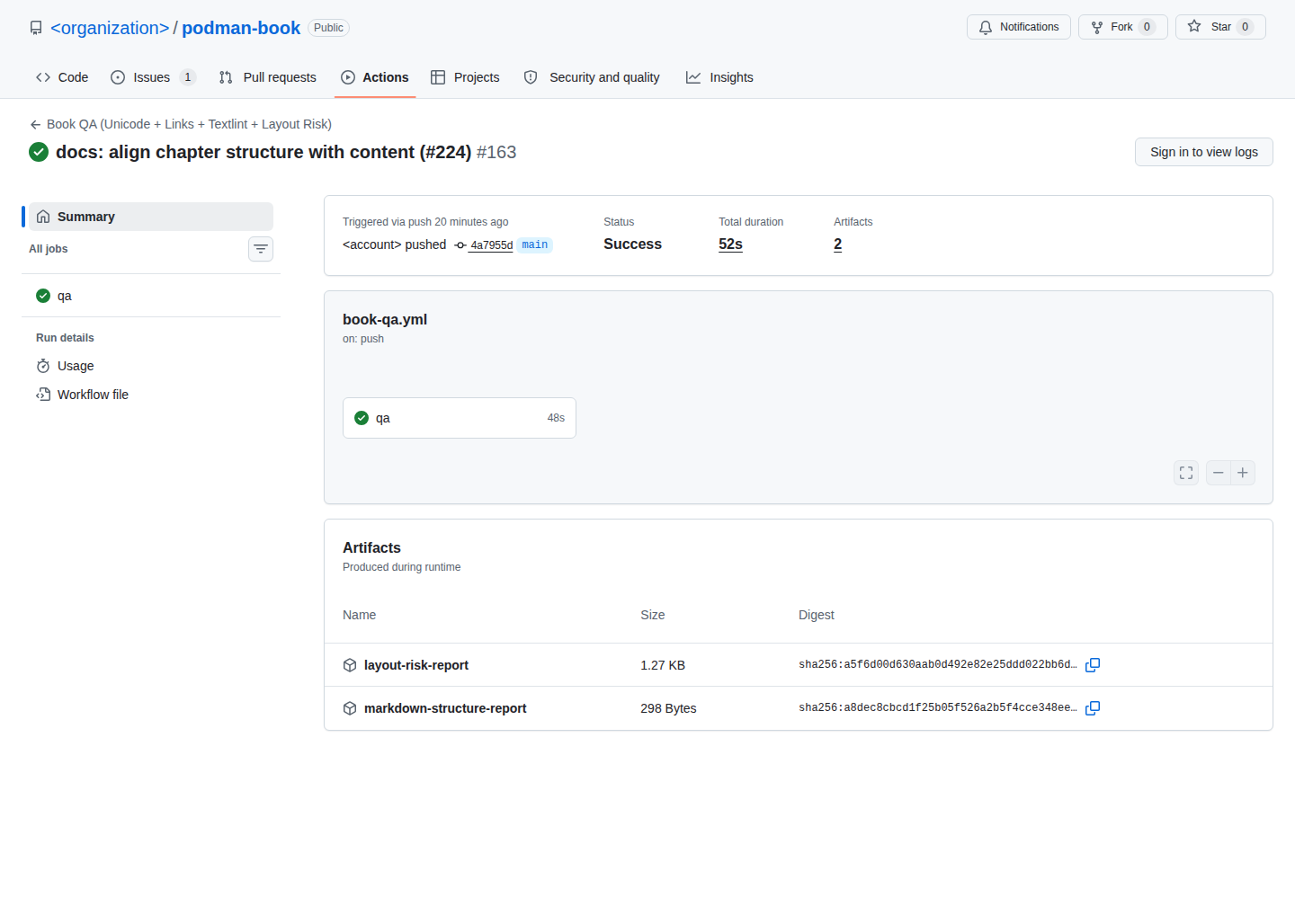Open the Issues tab

point(153,77)
